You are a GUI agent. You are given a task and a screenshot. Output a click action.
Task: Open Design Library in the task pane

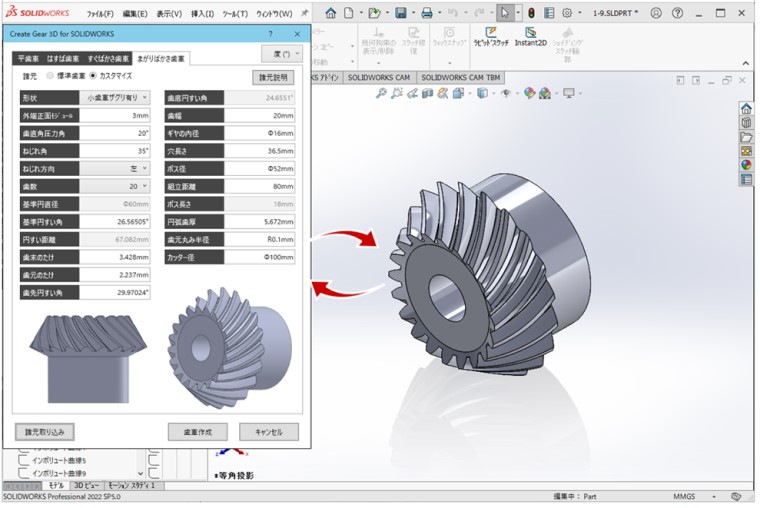pyautogui.click(x=746, y=123)
